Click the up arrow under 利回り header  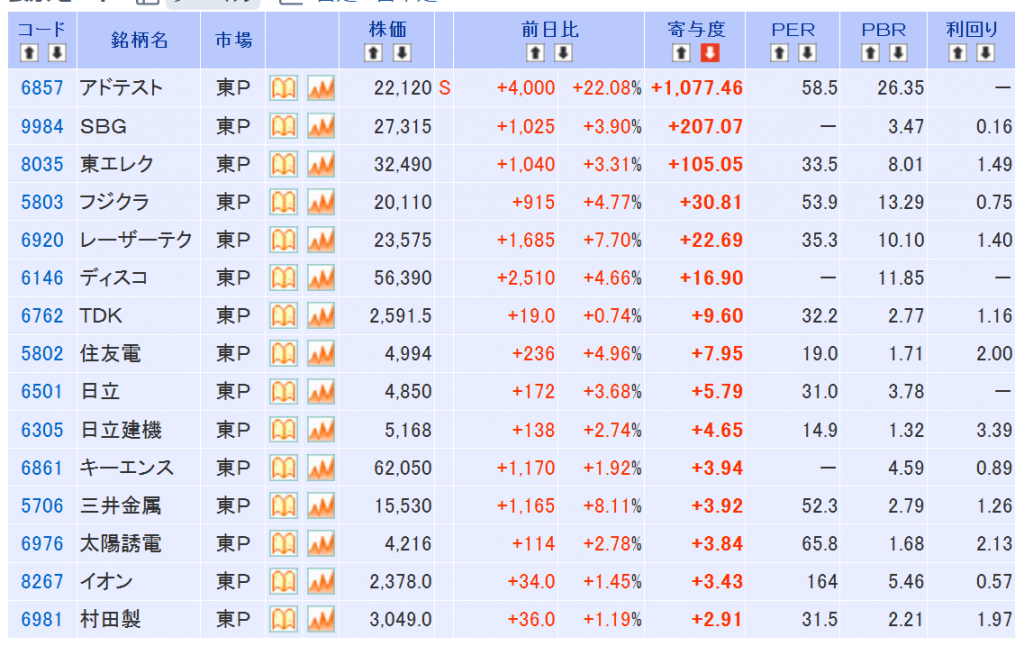point(958,53)
